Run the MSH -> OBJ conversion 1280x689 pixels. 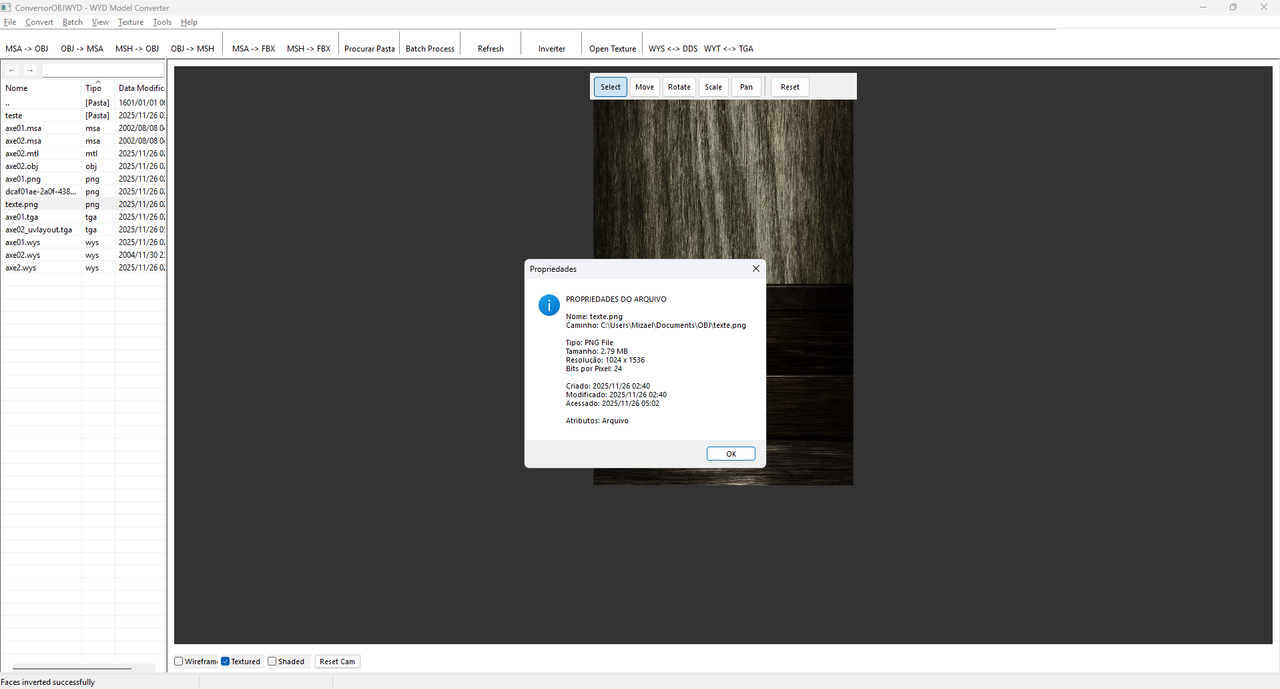(x=137, y=48)
